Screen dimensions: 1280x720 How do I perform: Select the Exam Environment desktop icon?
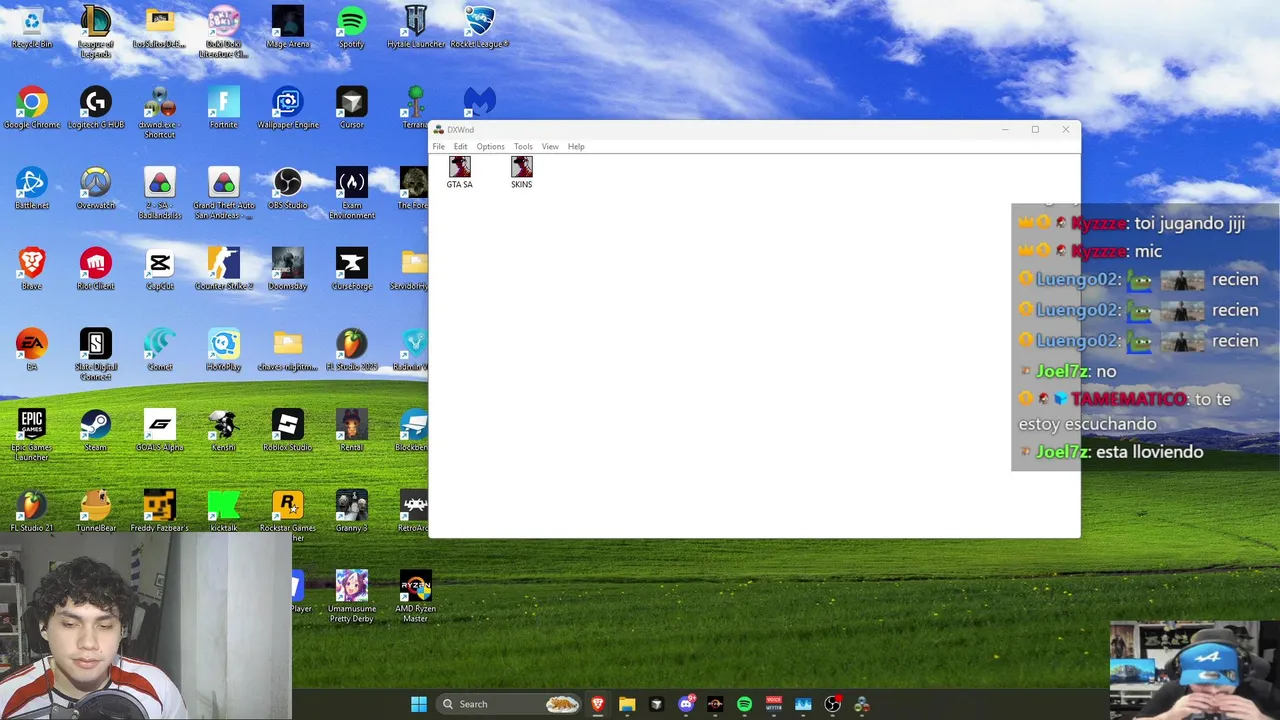[352, 194]
